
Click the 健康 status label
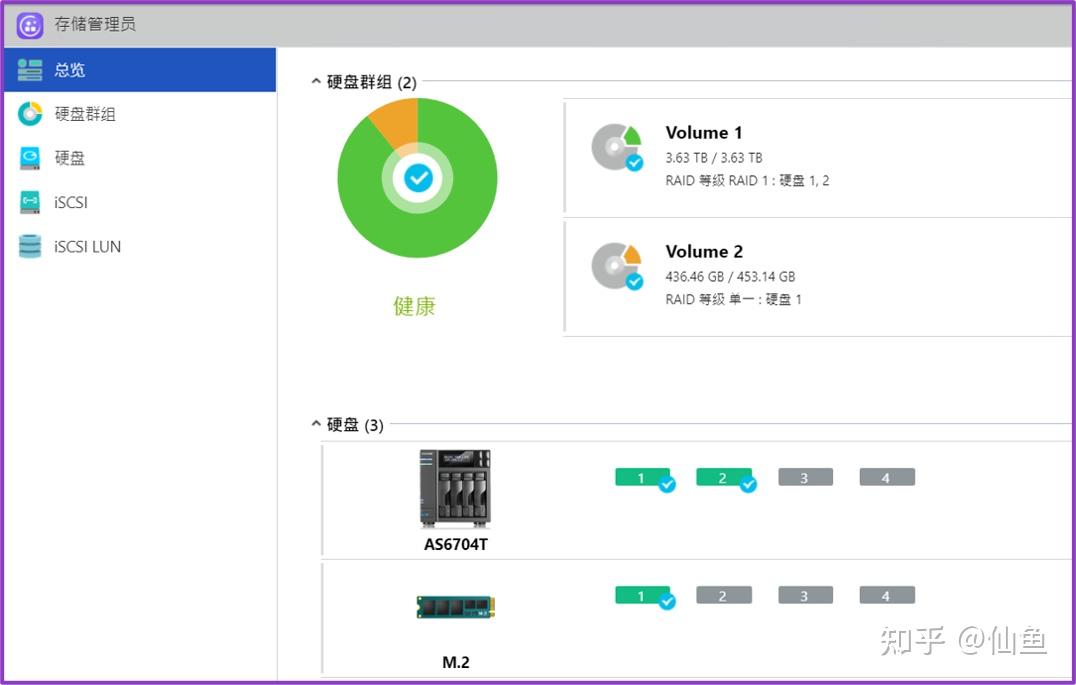click(x=415, y=307)
